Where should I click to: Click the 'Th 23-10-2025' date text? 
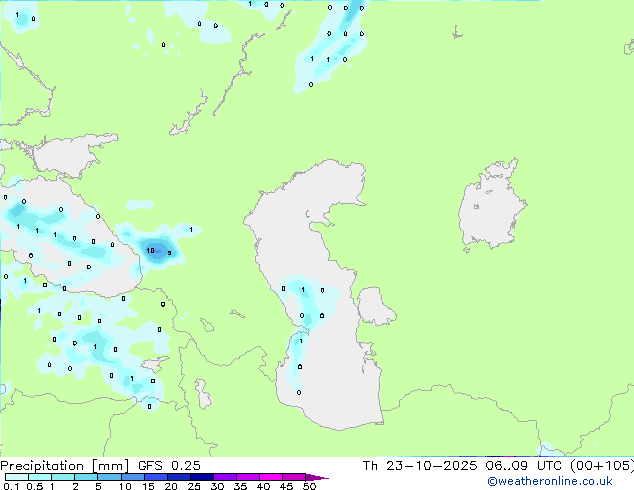[420, 466]
